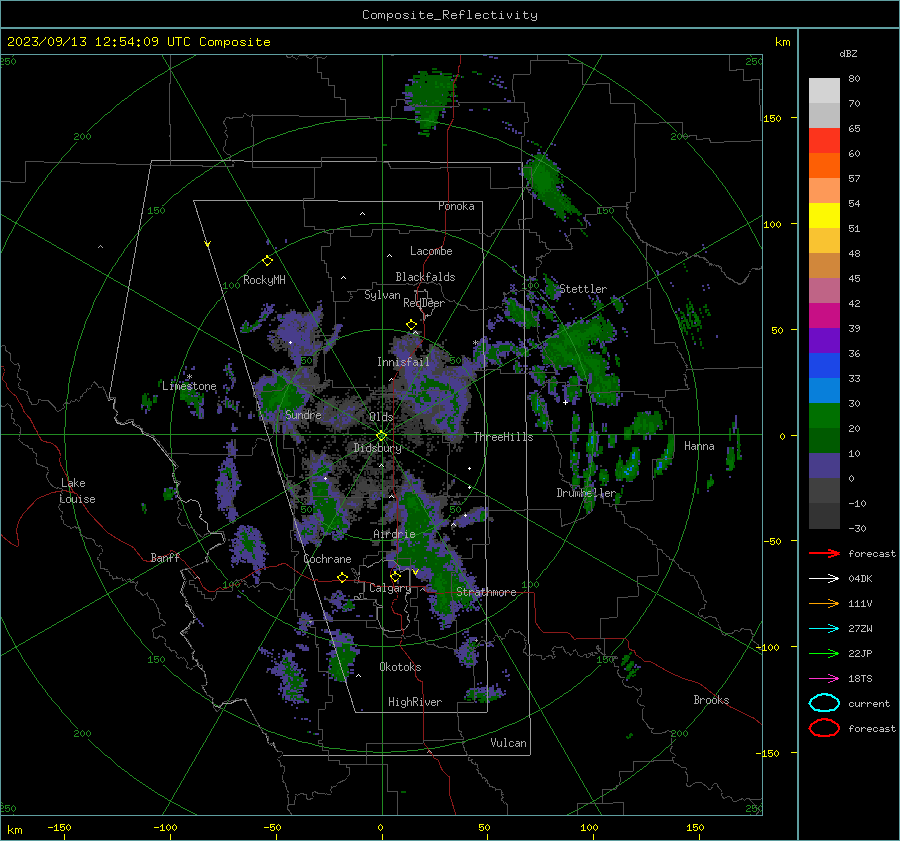The width and height of the screenshot is (900, 841).
Task: Click the yellow diamond marker near RockyMH
Action: (267, 261)
